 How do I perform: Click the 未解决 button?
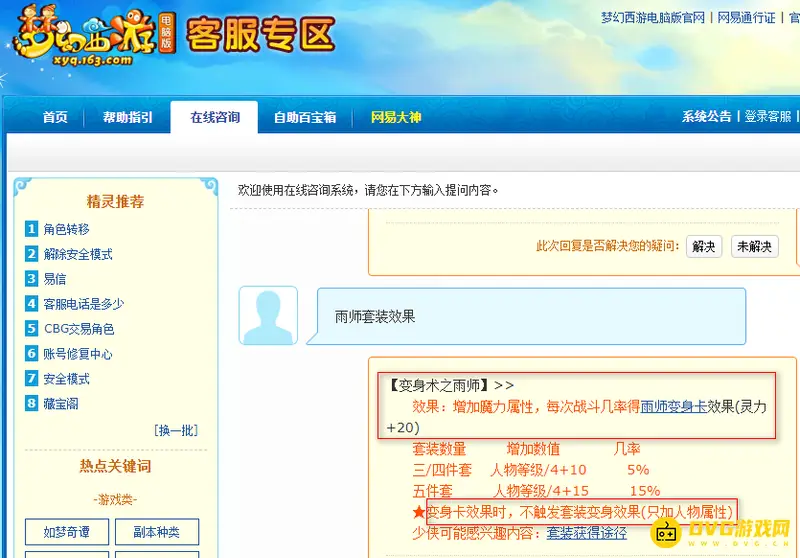754,246
